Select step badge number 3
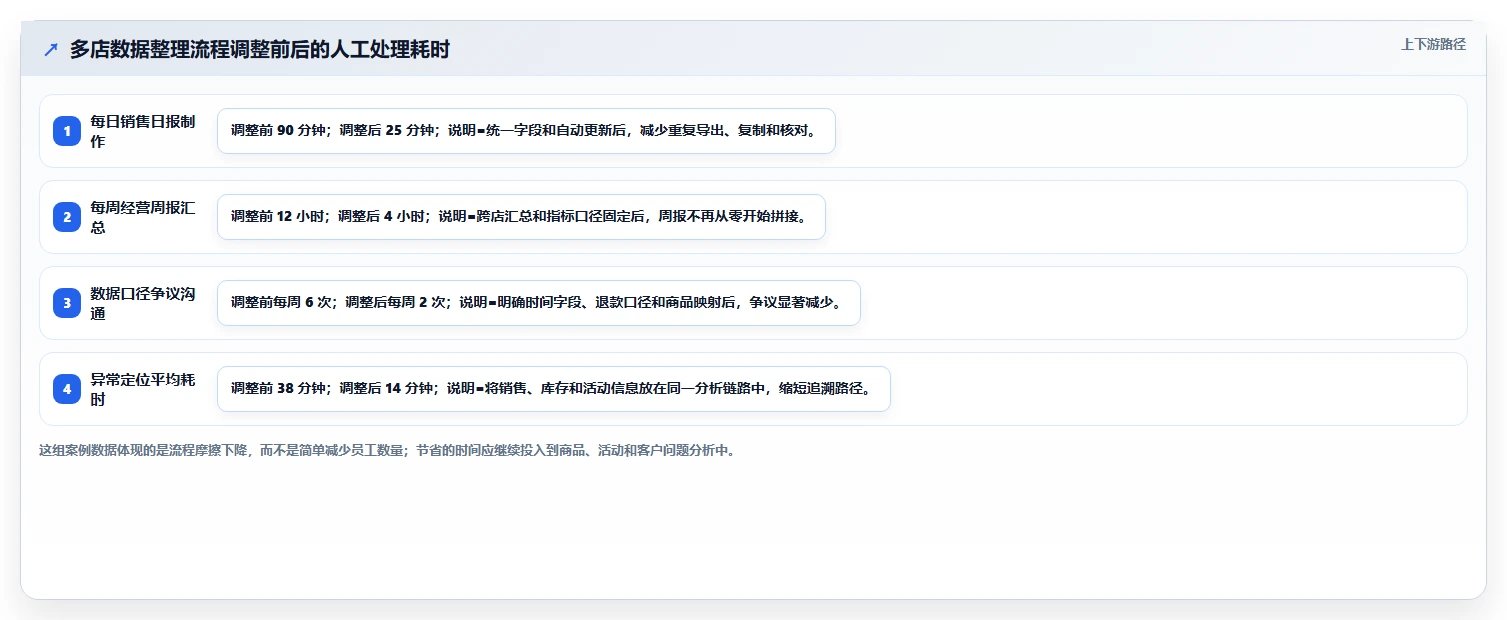 pyautogui.click(x=67, y=303)
